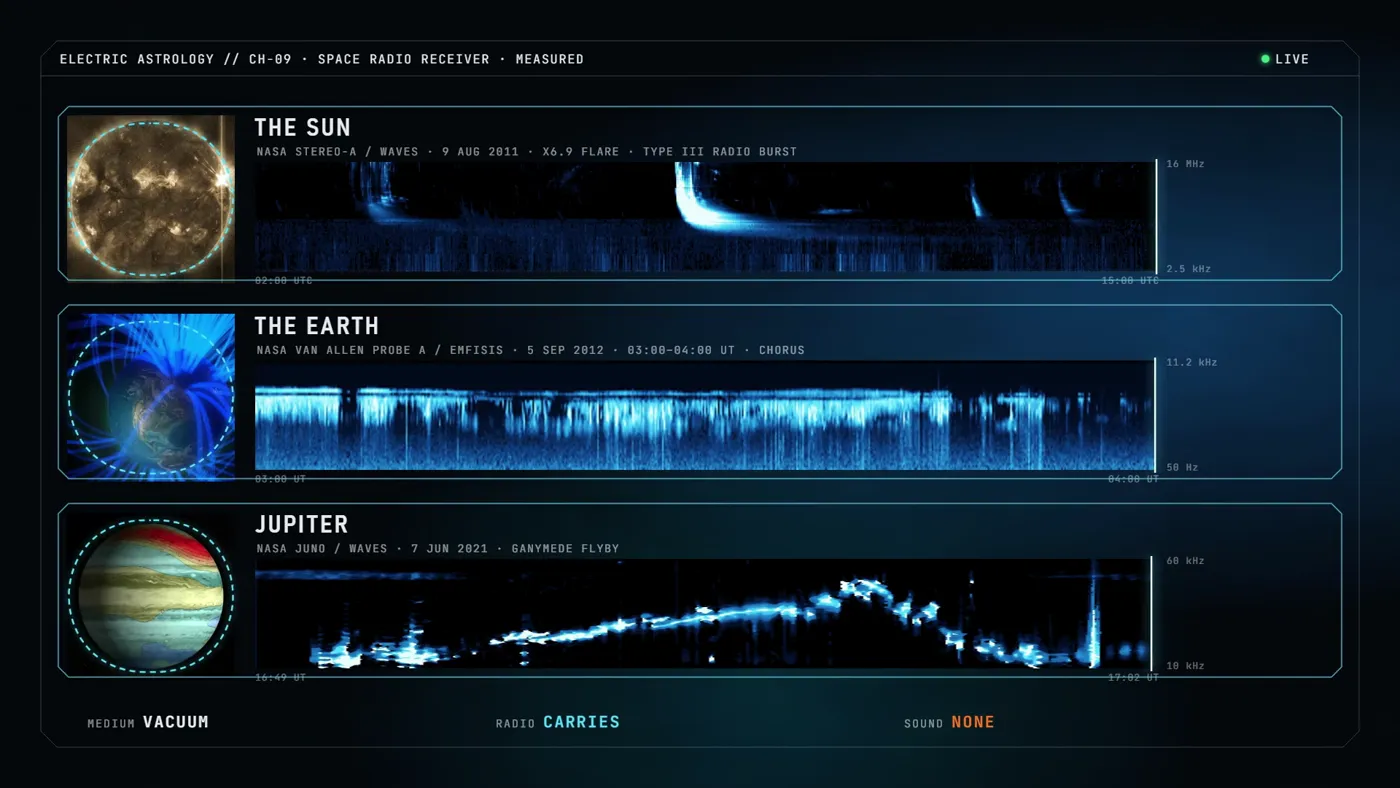Click the "16 MHz" frequency label
This screenshot has width=1400, height=788.
[x=1185, y=163]
